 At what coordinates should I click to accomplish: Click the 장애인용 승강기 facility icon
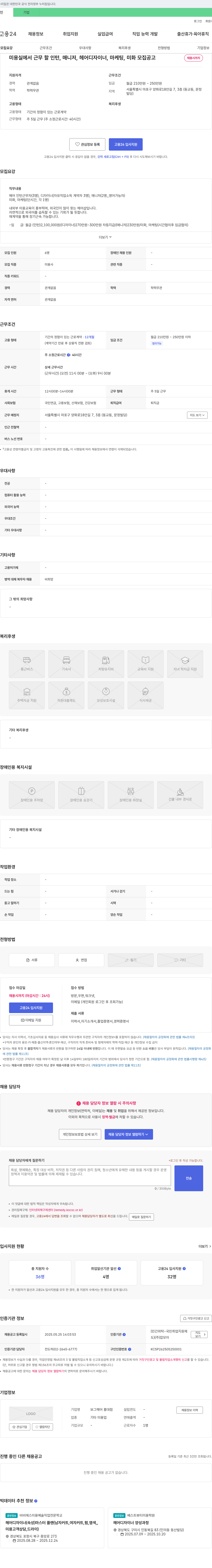coord(81,795)
